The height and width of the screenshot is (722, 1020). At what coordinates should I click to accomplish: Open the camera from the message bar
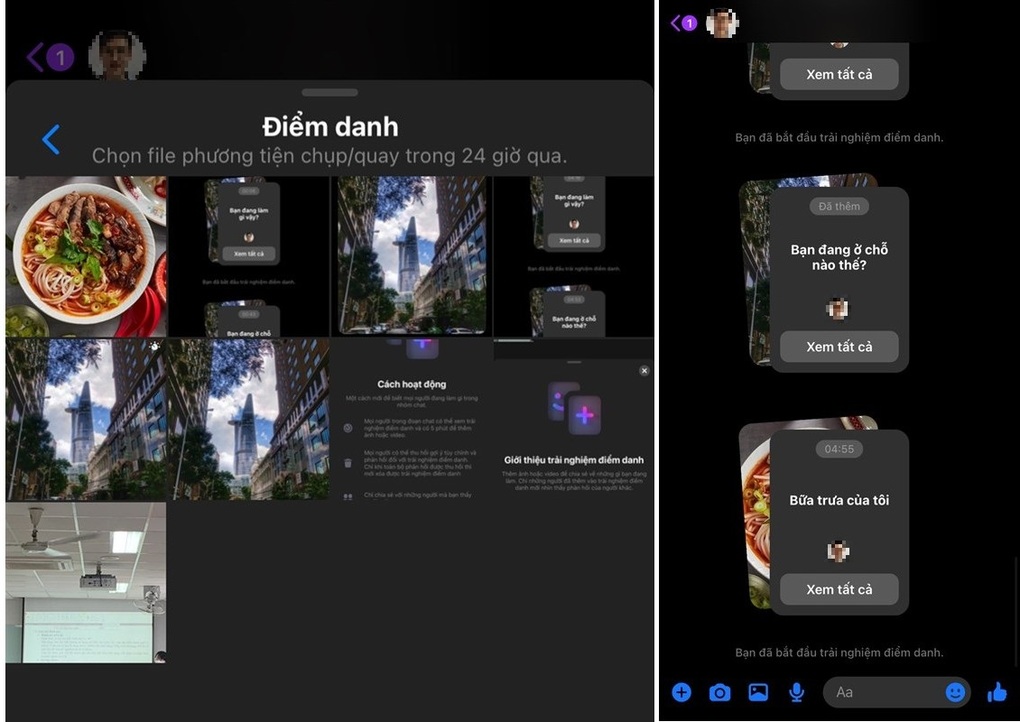tap(719, 693)
